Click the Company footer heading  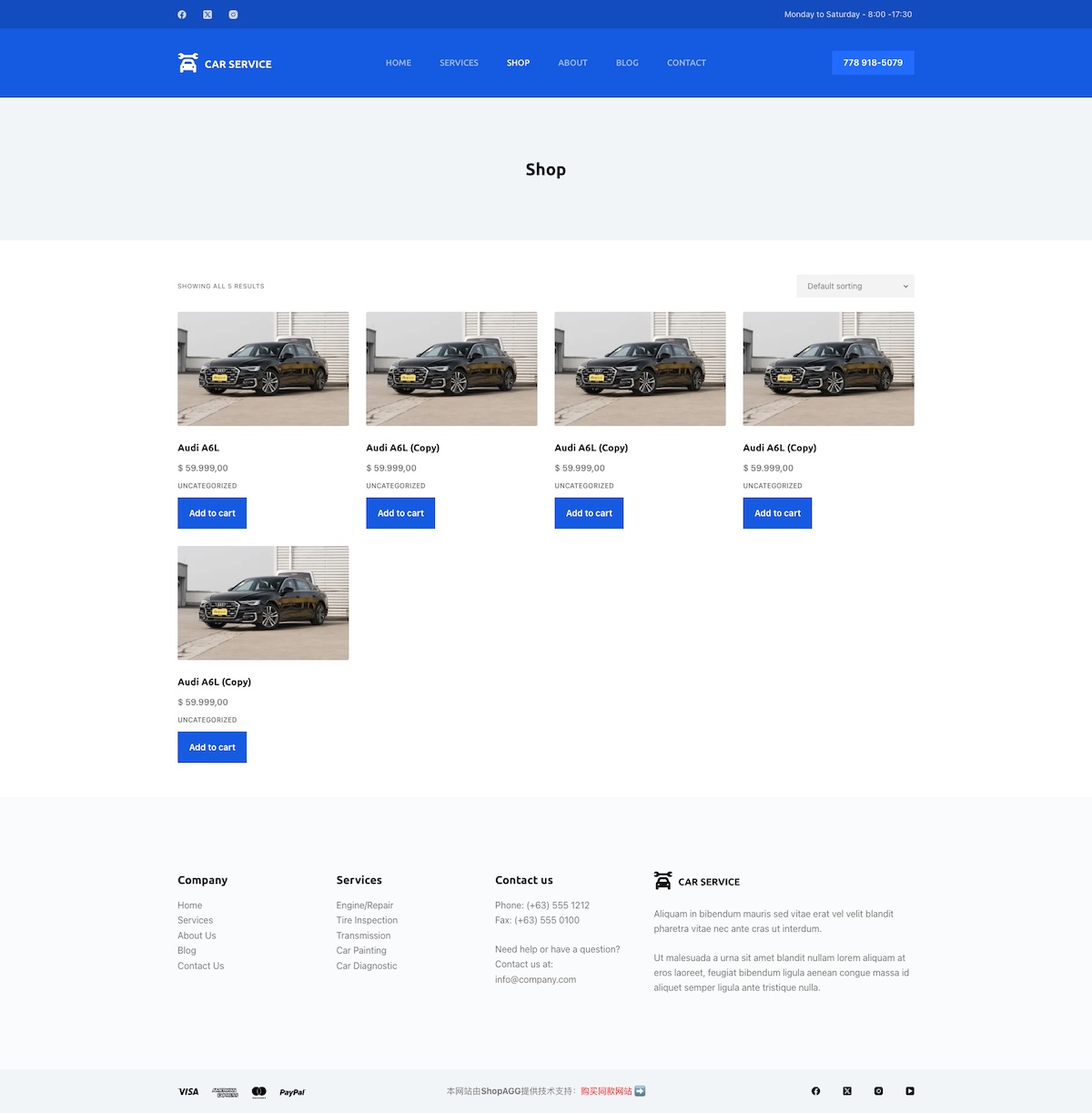(203, 880)
